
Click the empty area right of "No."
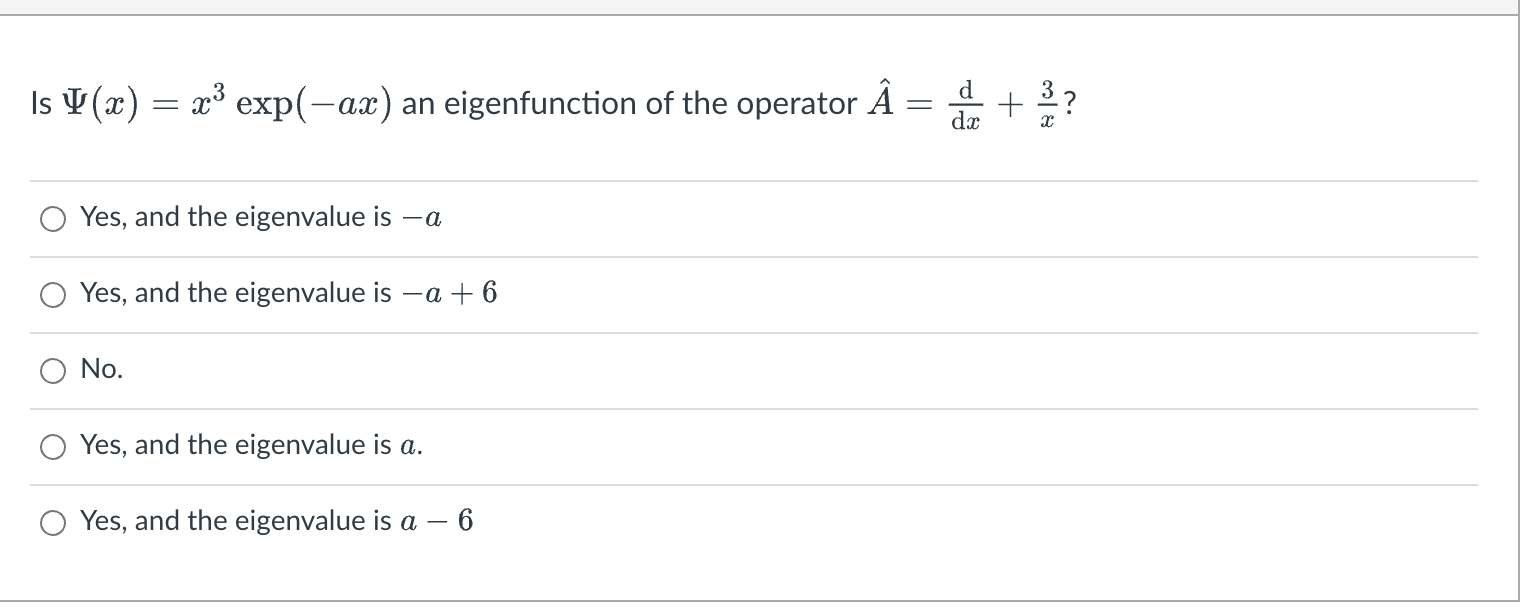[700, 369]
